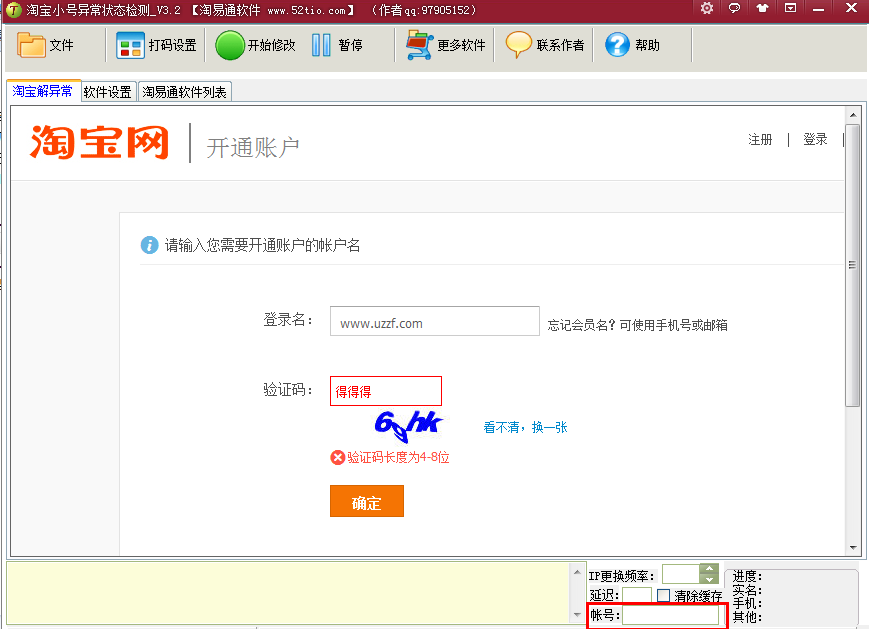Click the 联系作者 speech bubble icon
869x629 pixels.
pyautogui.click(x=518, y=44)
